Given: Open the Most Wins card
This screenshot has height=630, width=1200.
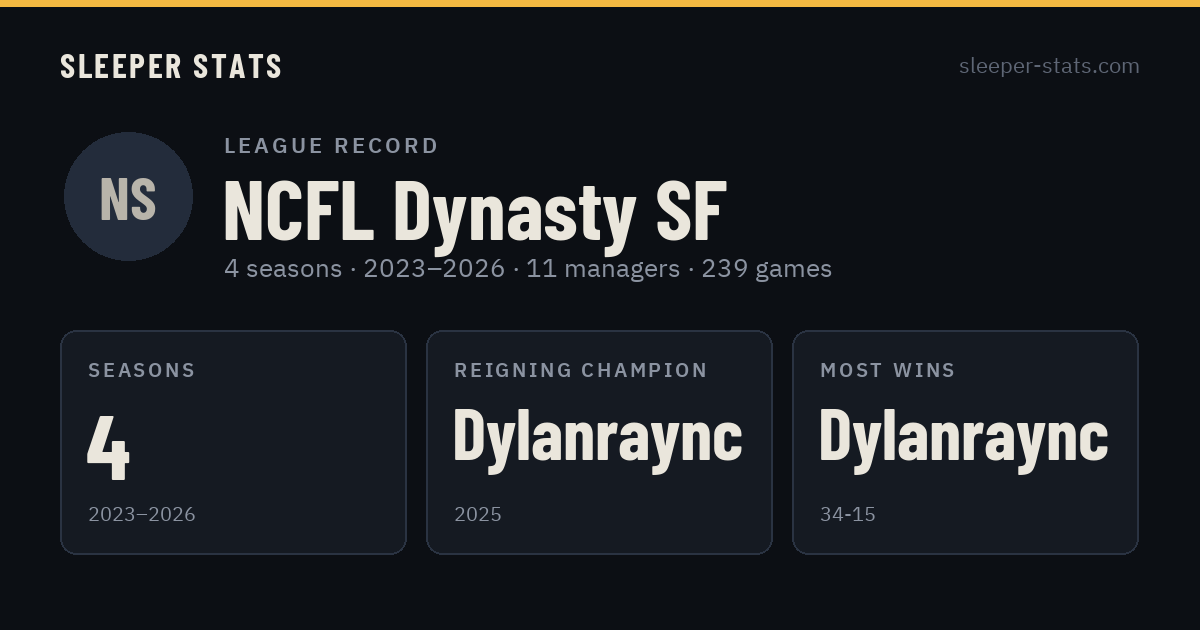Looking at the screenshot, I should point(965,442).
